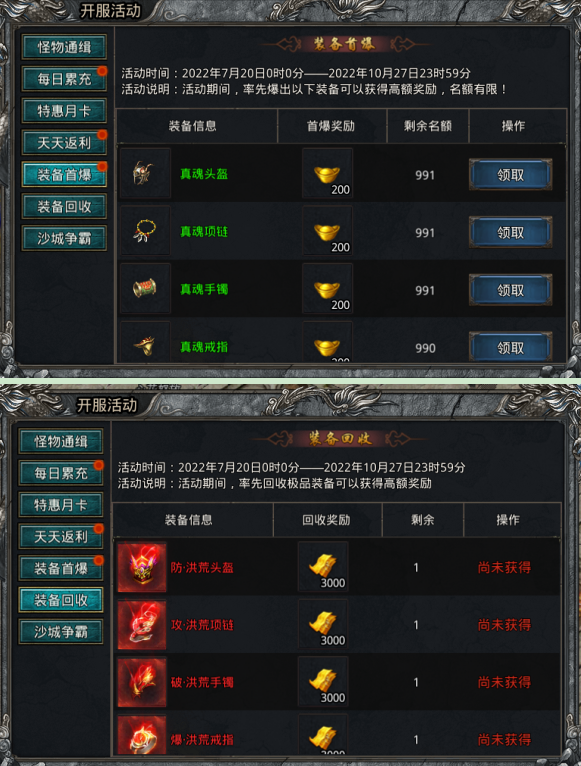Click the 3000 gold reward for 防·洪荒头盔
Screen dimensions: 581x766
pos(323,567)
